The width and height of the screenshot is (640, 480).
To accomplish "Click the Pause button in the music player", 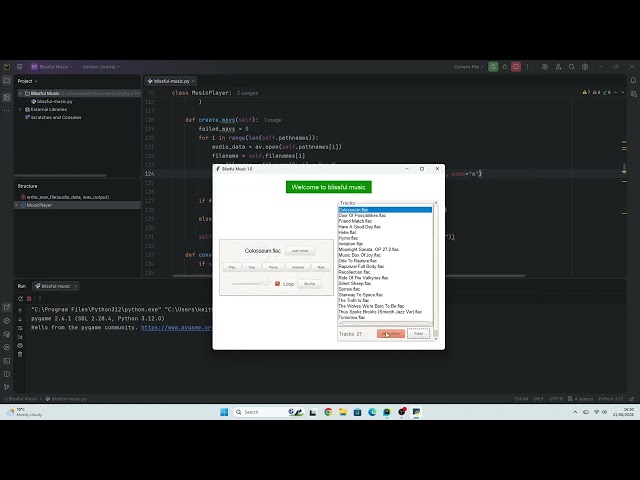I will click(x=273, y=267).
